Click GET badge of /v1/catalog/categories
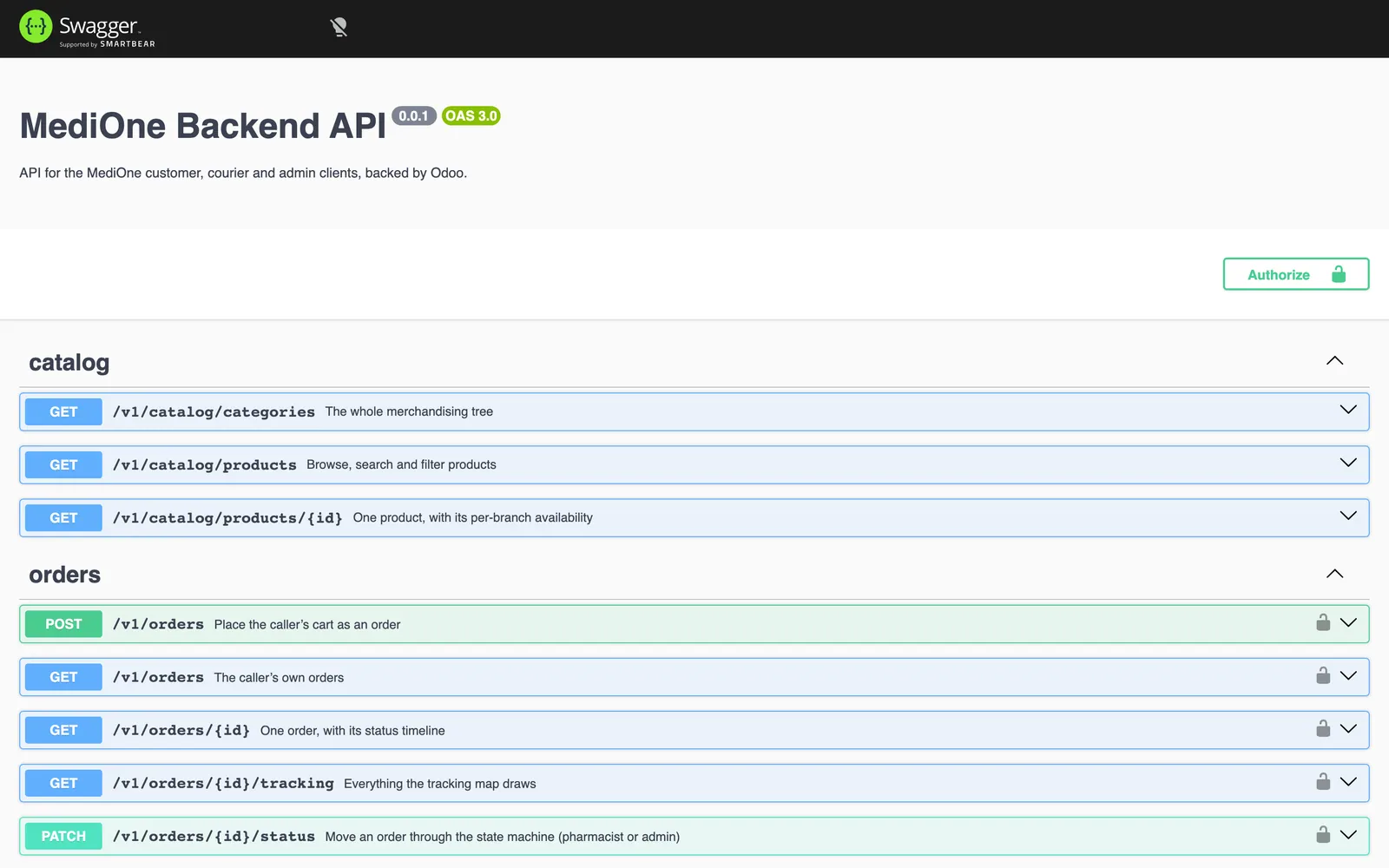 (x=63, y=411)
